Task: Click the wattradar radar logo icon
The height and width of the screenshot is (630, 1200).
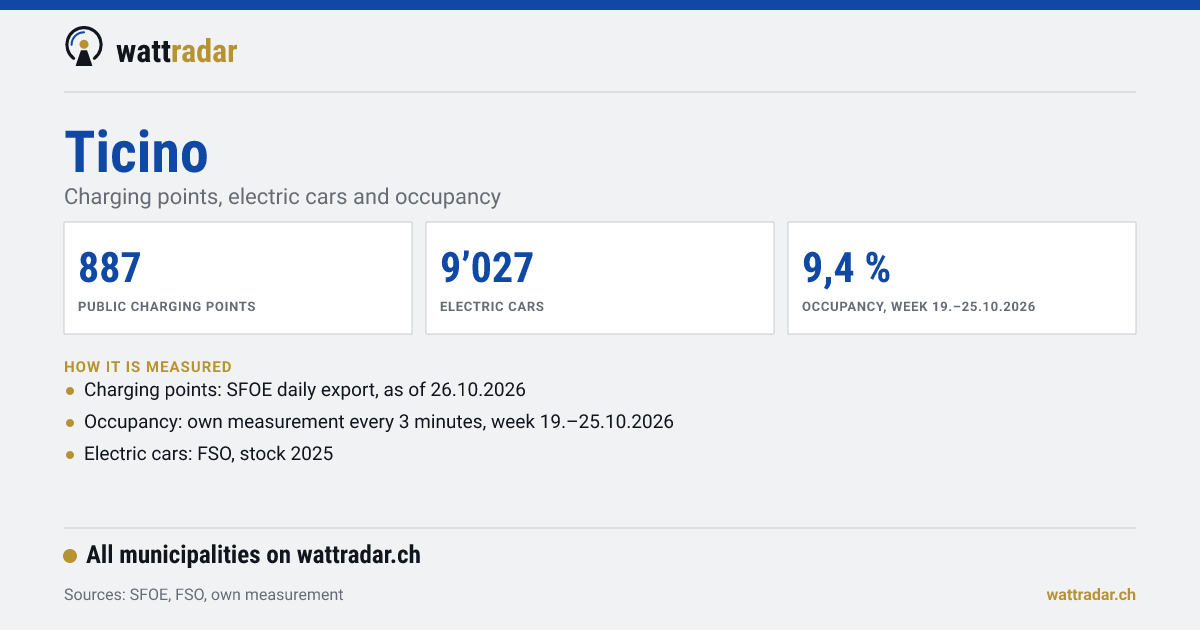Action: coord(84,47)
